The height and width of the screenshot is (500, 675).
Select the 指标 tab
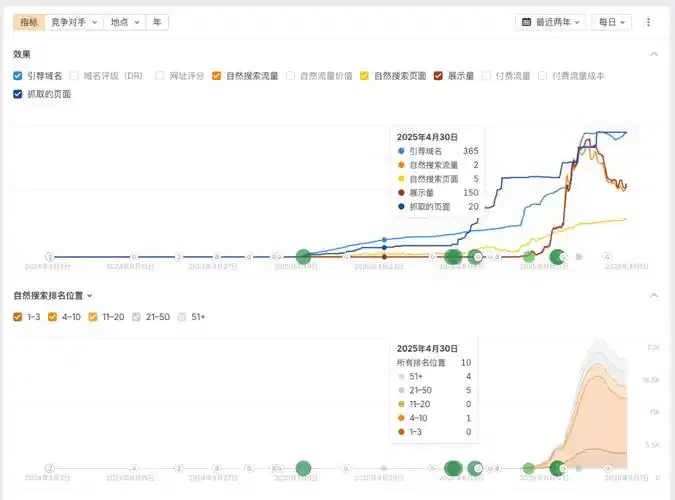29,22
